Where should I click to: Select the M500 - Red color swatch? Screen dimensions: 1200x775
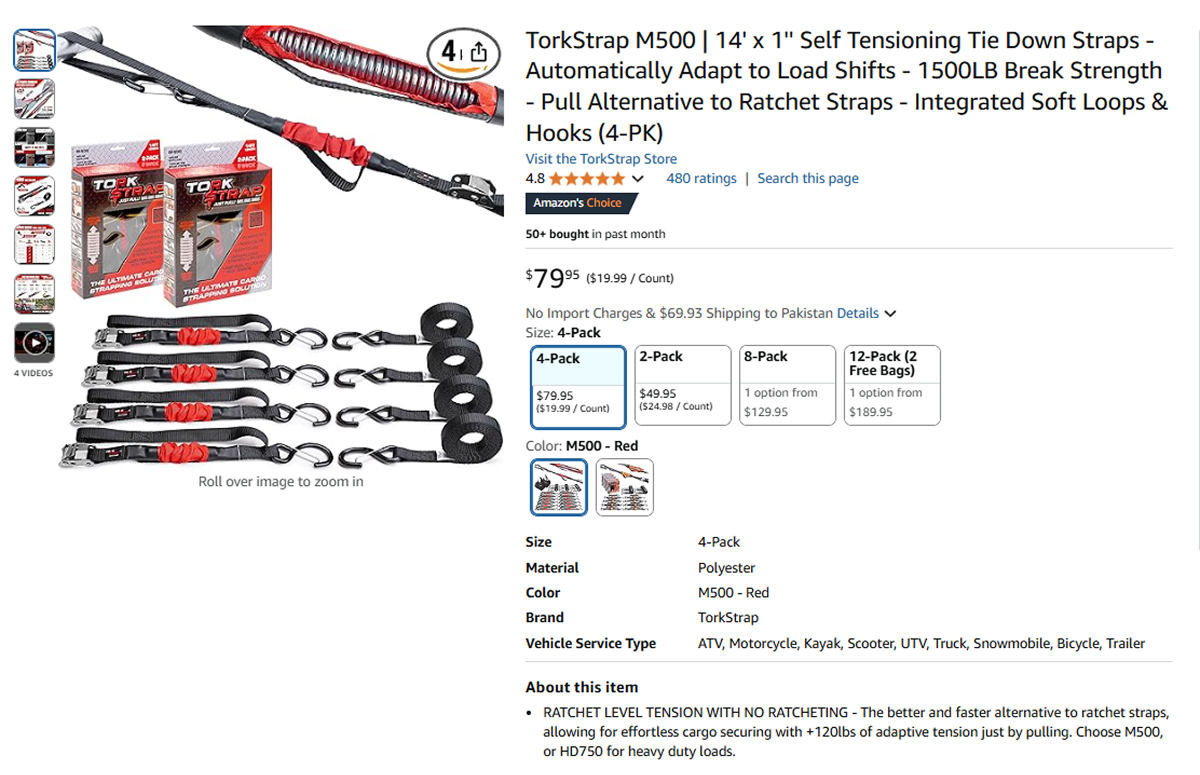559,487
